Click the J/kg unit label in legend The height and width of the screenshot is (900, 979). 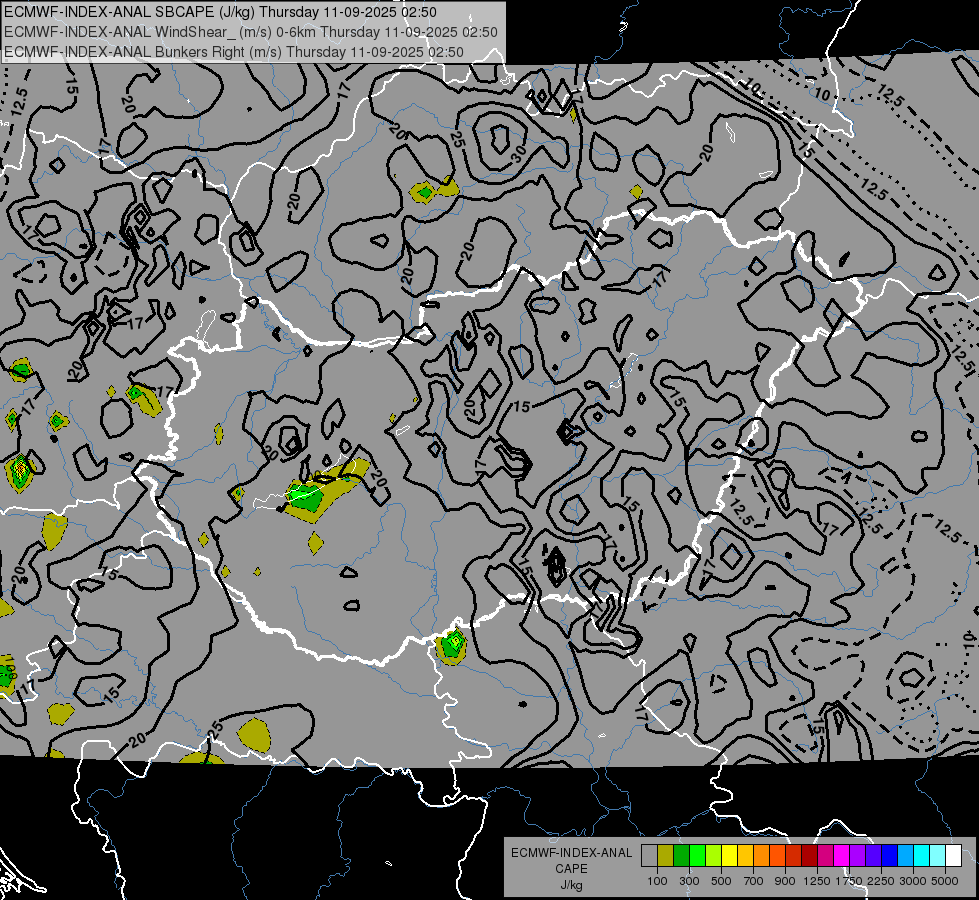(571, 885)
